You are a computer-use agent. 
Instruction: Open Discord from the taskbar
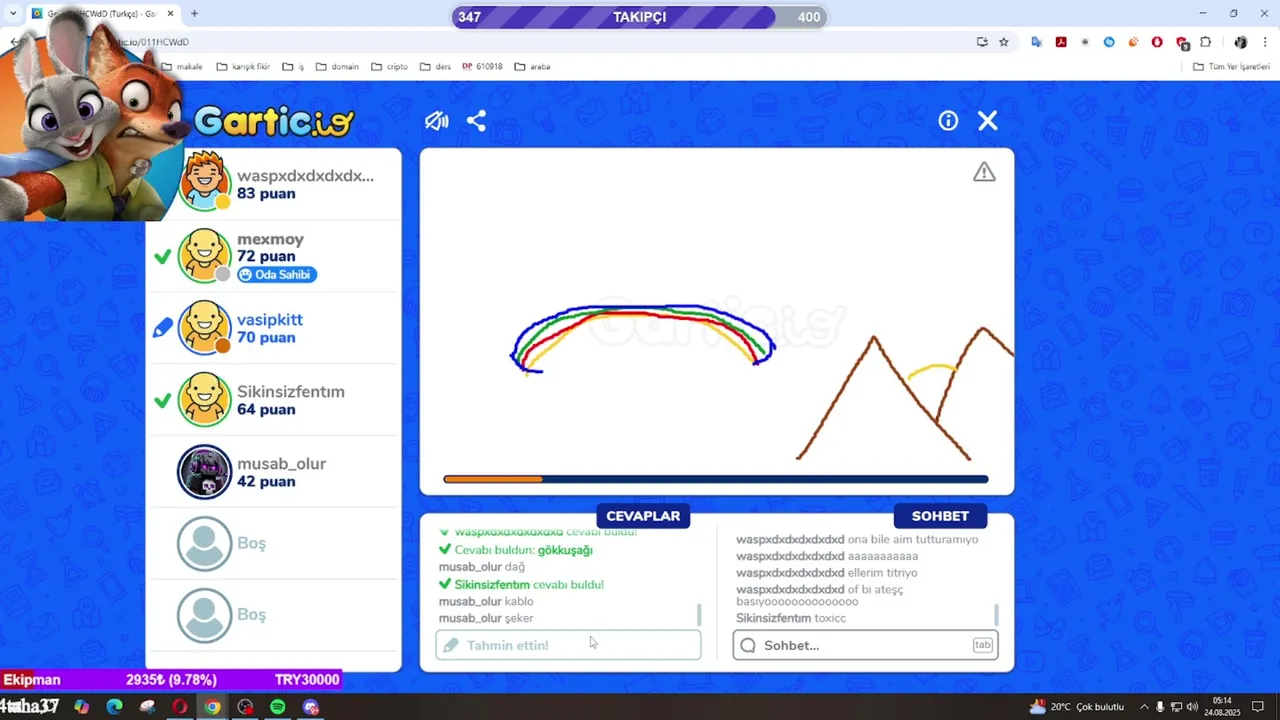tap(311, 707)
